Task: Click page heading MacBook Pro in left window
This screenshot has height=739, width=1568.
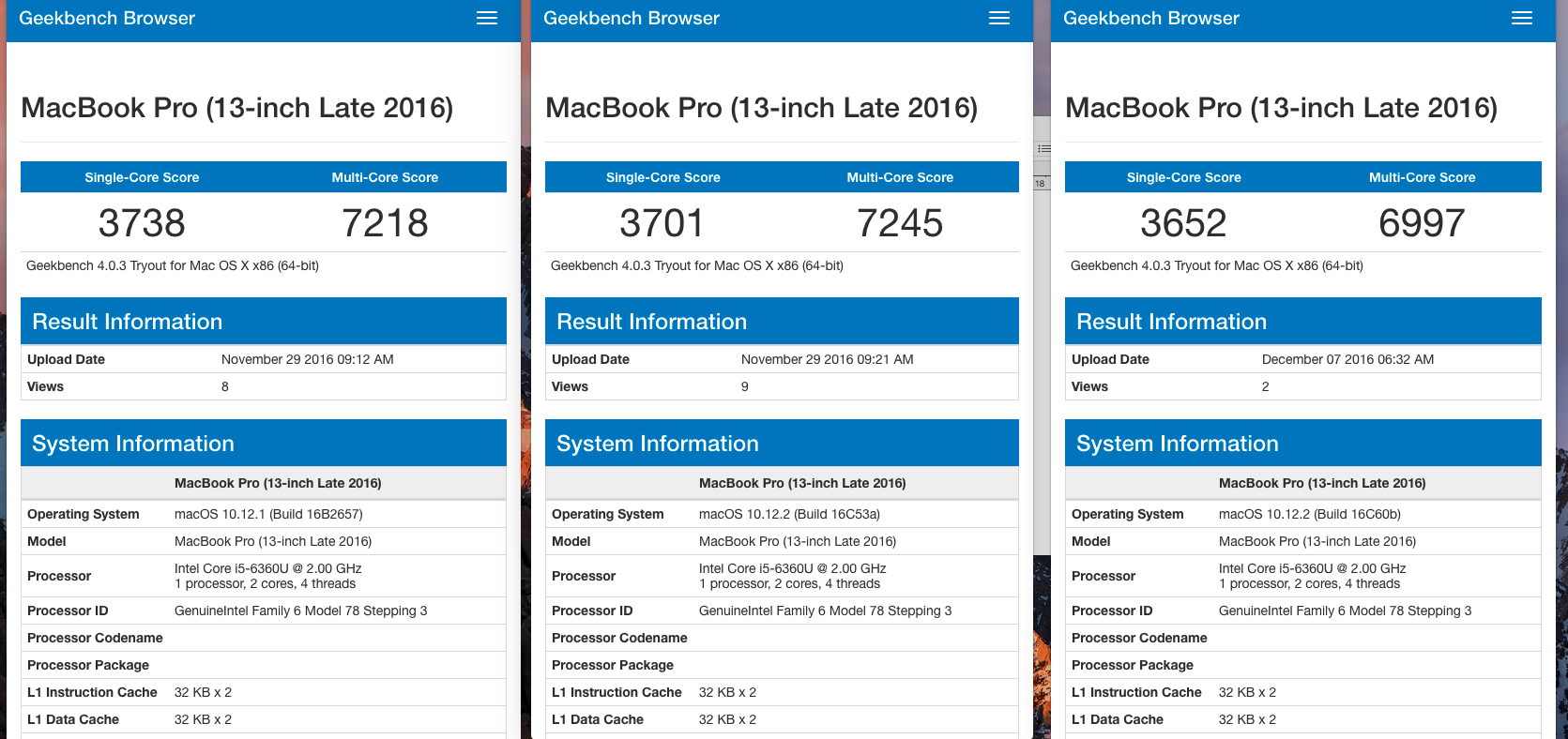Action: pyautogui.click(x=237, y=108)
